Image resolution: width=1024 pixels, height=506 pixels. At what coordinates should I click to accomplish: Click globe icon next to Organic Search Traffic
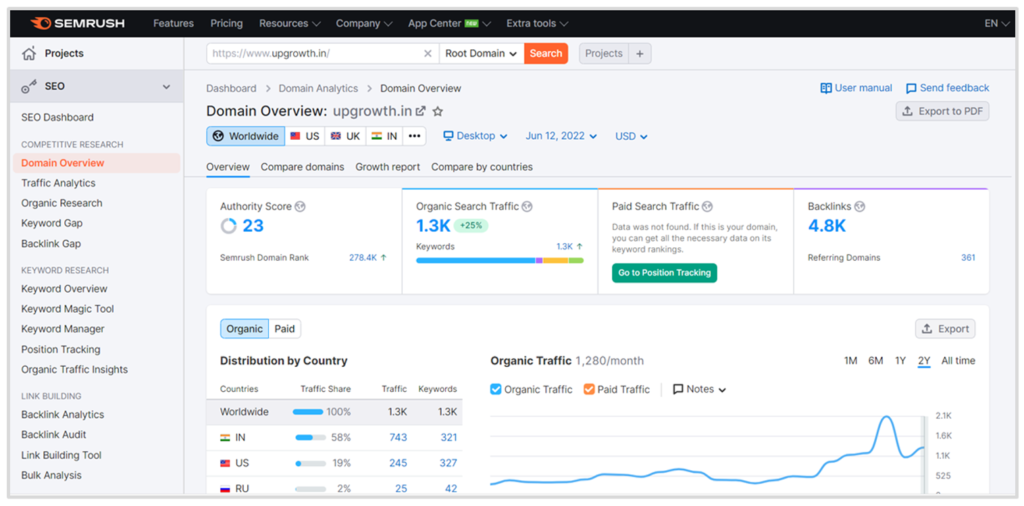[527, 206]
